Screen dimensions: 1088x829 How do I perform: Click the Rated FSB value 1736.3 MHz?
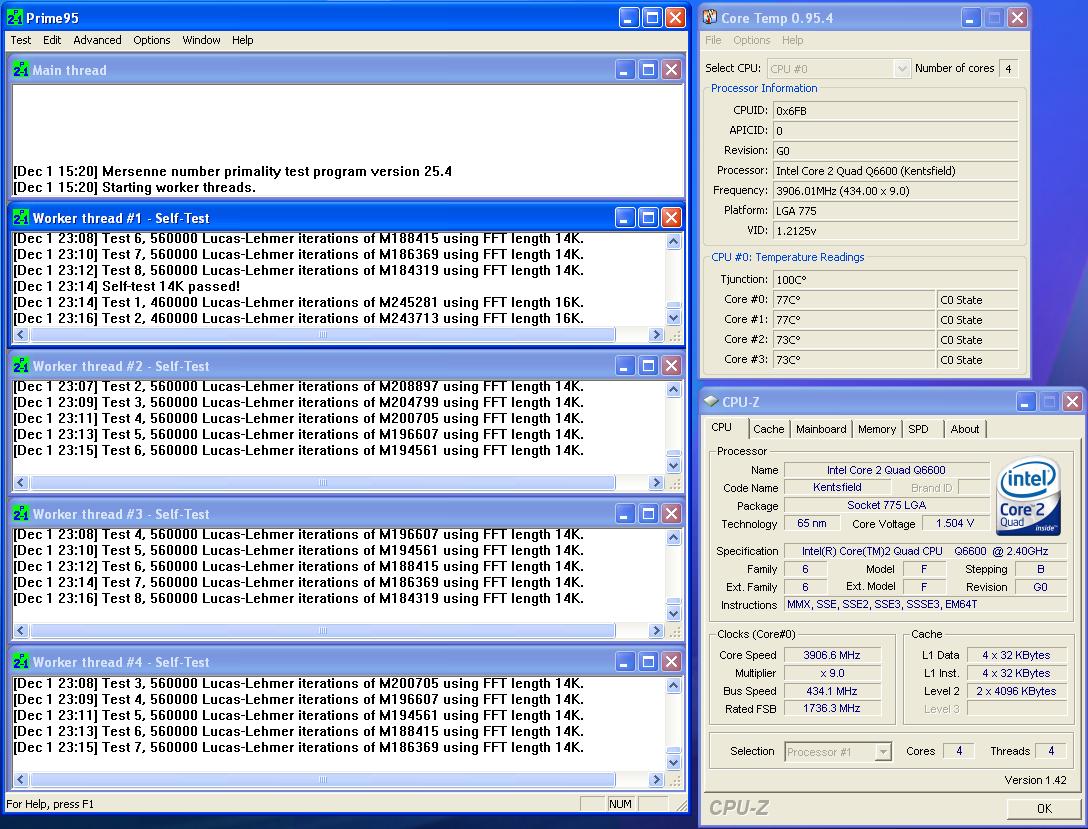coord(832,708)
